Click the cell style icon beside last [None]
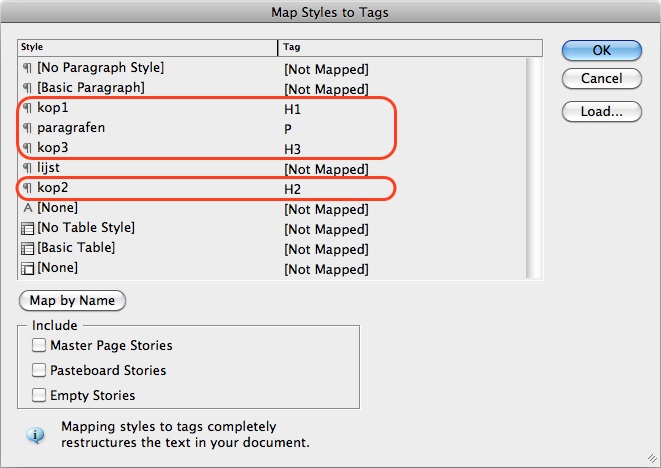Screen dimensions: 661x468 27,268
